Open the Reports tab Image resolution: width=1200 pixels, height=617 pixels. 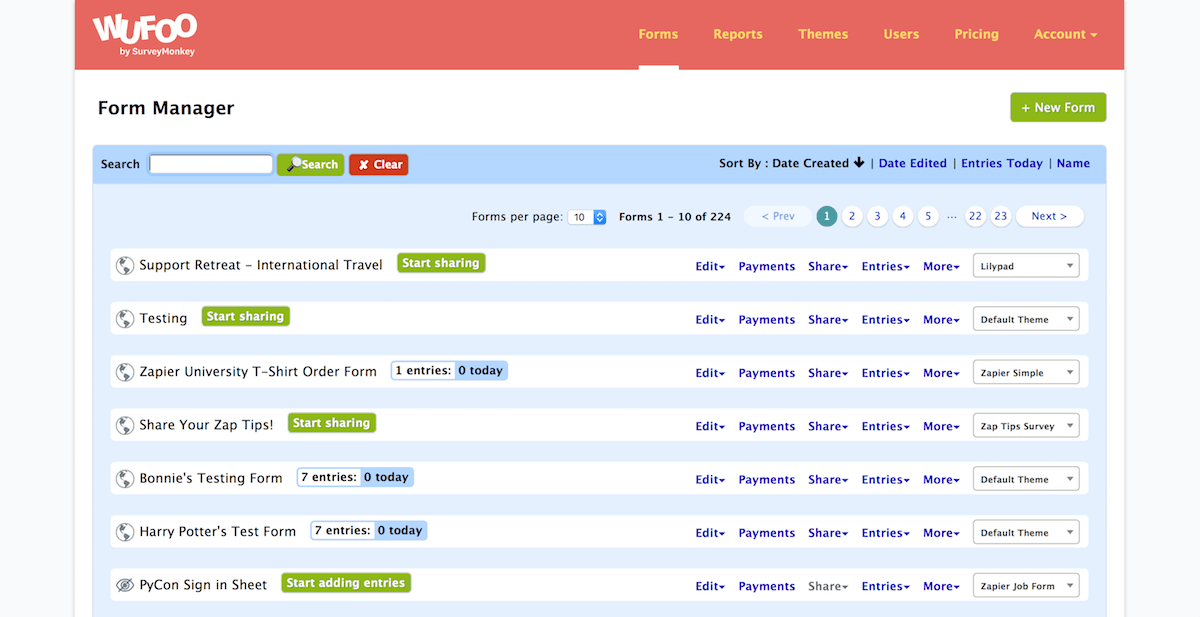pos(738,34)
